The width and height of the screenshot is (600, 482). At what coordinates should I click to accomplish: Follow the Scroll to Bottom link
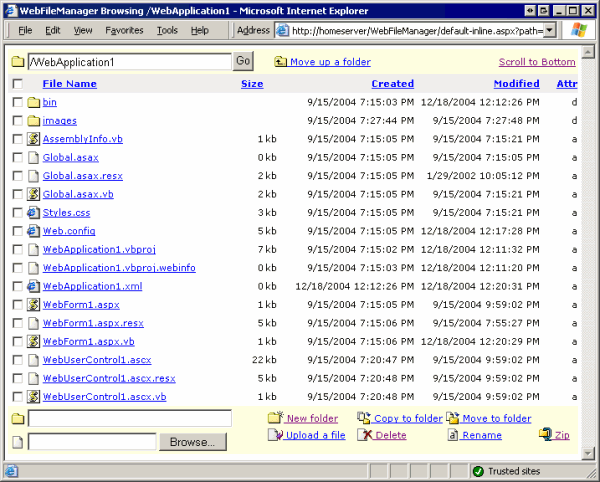click(537, 62)
